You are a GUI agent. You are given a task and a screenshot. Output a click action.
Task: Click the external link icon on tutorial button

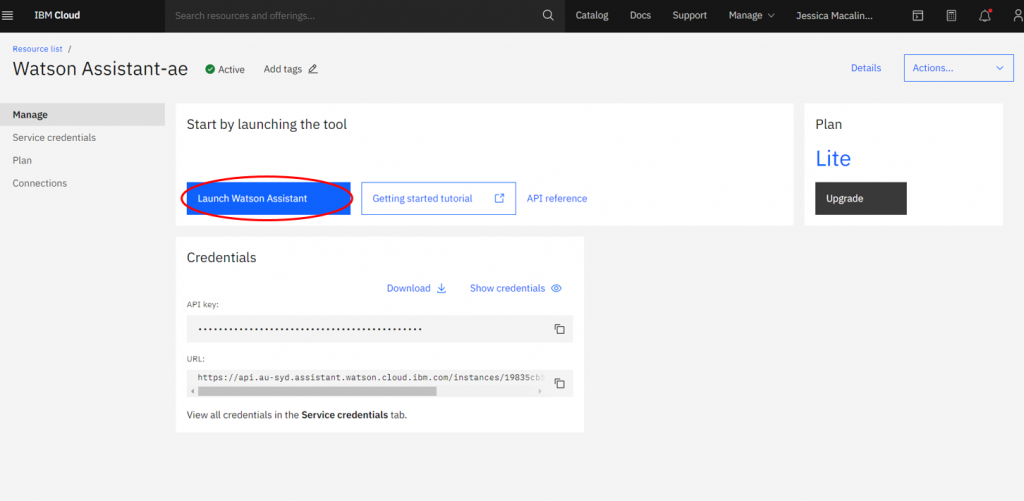tap(499, 199)
